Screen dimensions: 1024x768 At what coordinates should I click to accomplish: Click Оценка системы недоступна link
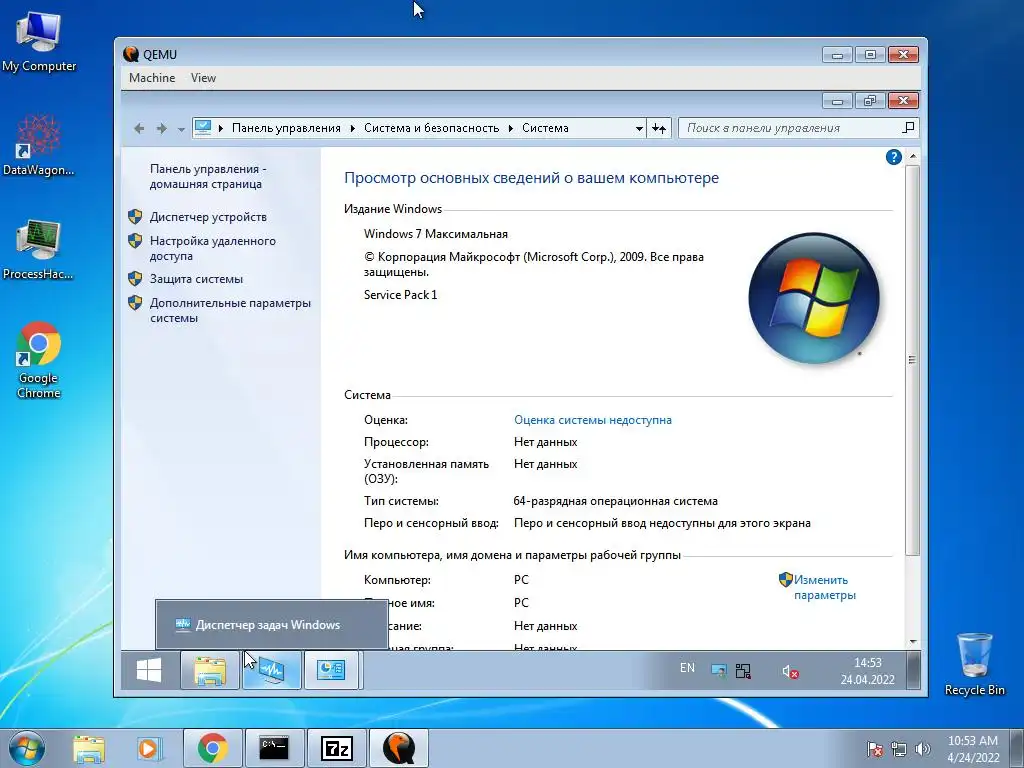(x=592, y=420)
